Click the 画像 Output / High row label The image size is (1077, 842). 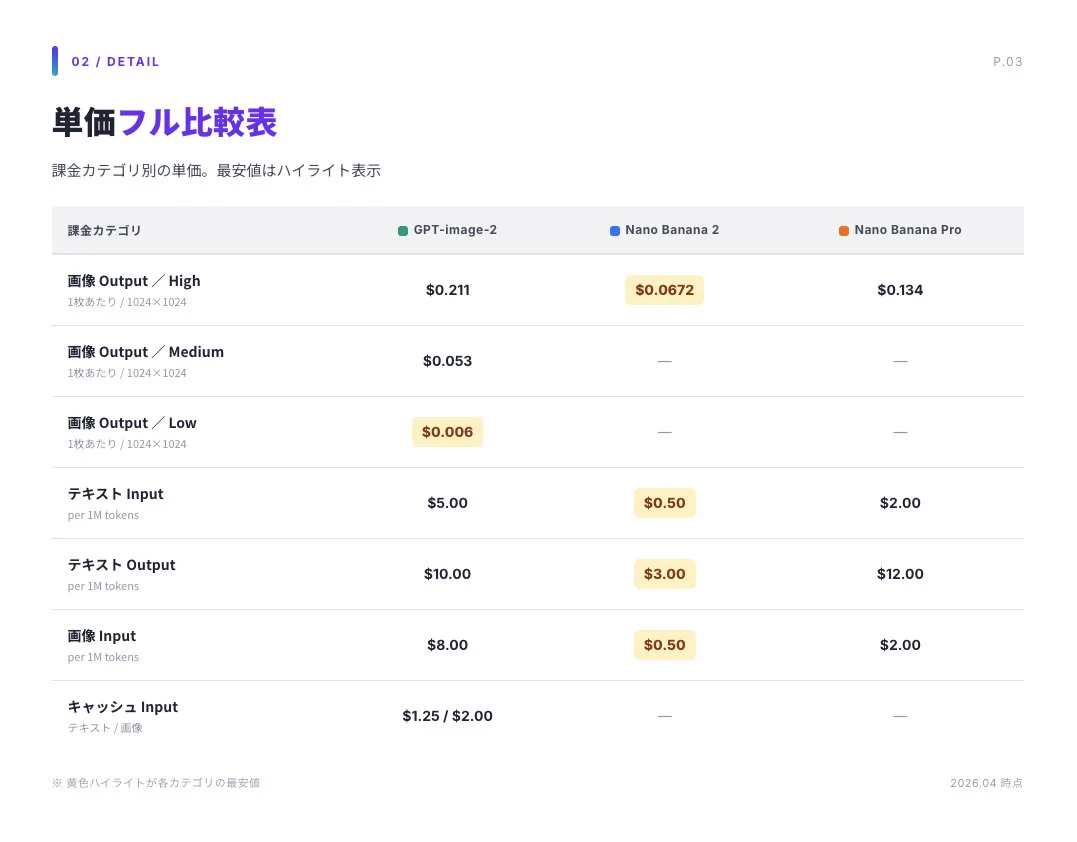click(134, 281)
